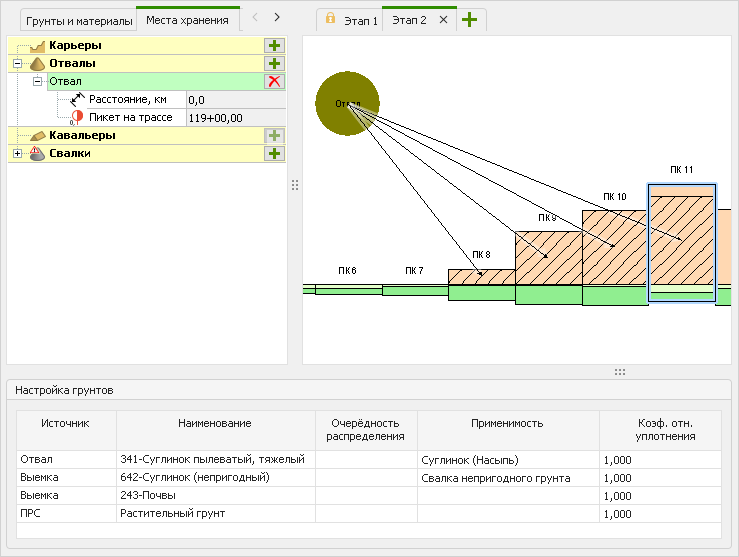The image size is (739, 557).
Task: Click the Свалки warning pile icon
Action: click(37, 153)
